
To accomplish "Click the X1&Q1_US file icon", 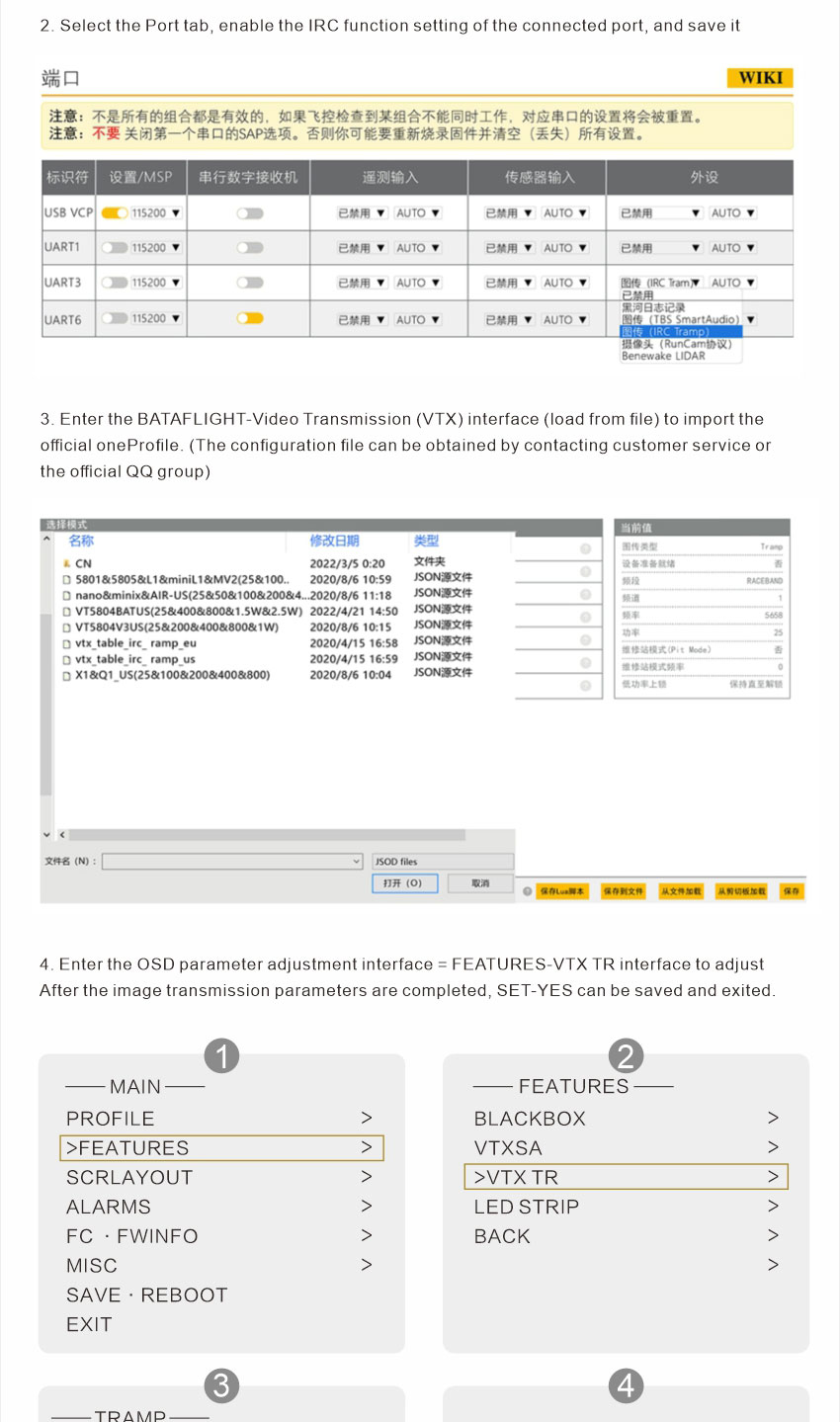I will pos(66,676).
